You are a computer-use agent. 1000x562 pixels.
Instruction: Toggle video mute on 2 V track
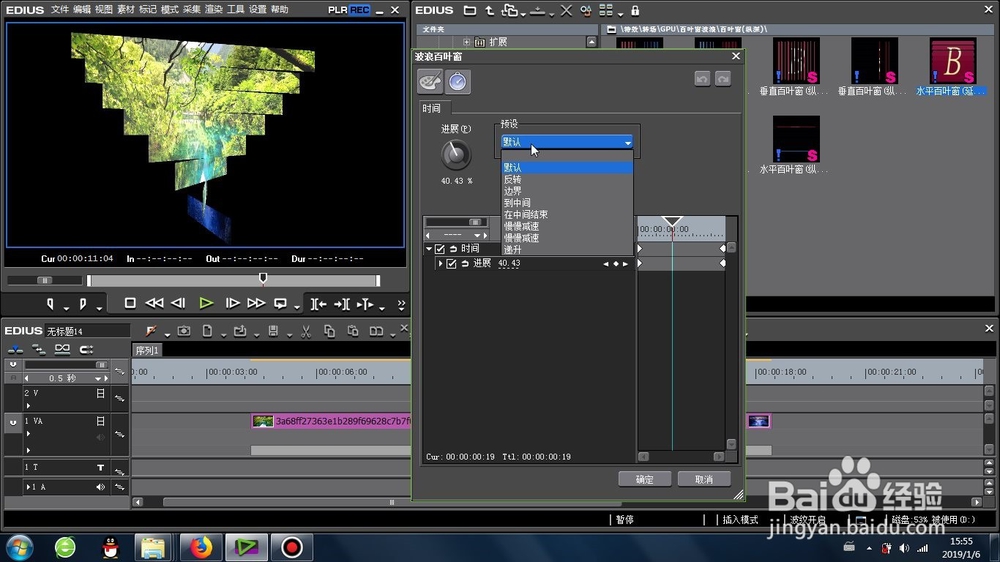(x=100, y=394)
